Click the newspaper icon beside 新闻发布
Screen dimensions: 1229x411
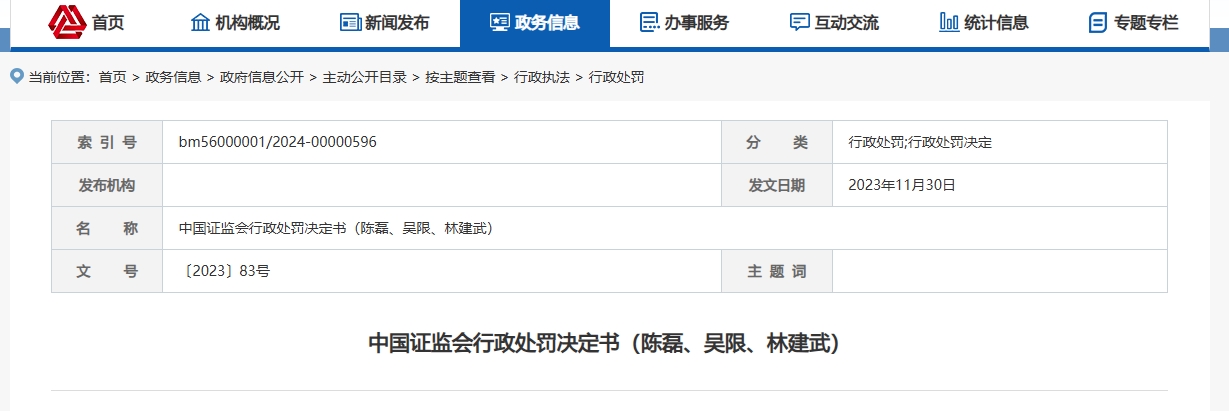pyautogui.click(x=350, y=22)
